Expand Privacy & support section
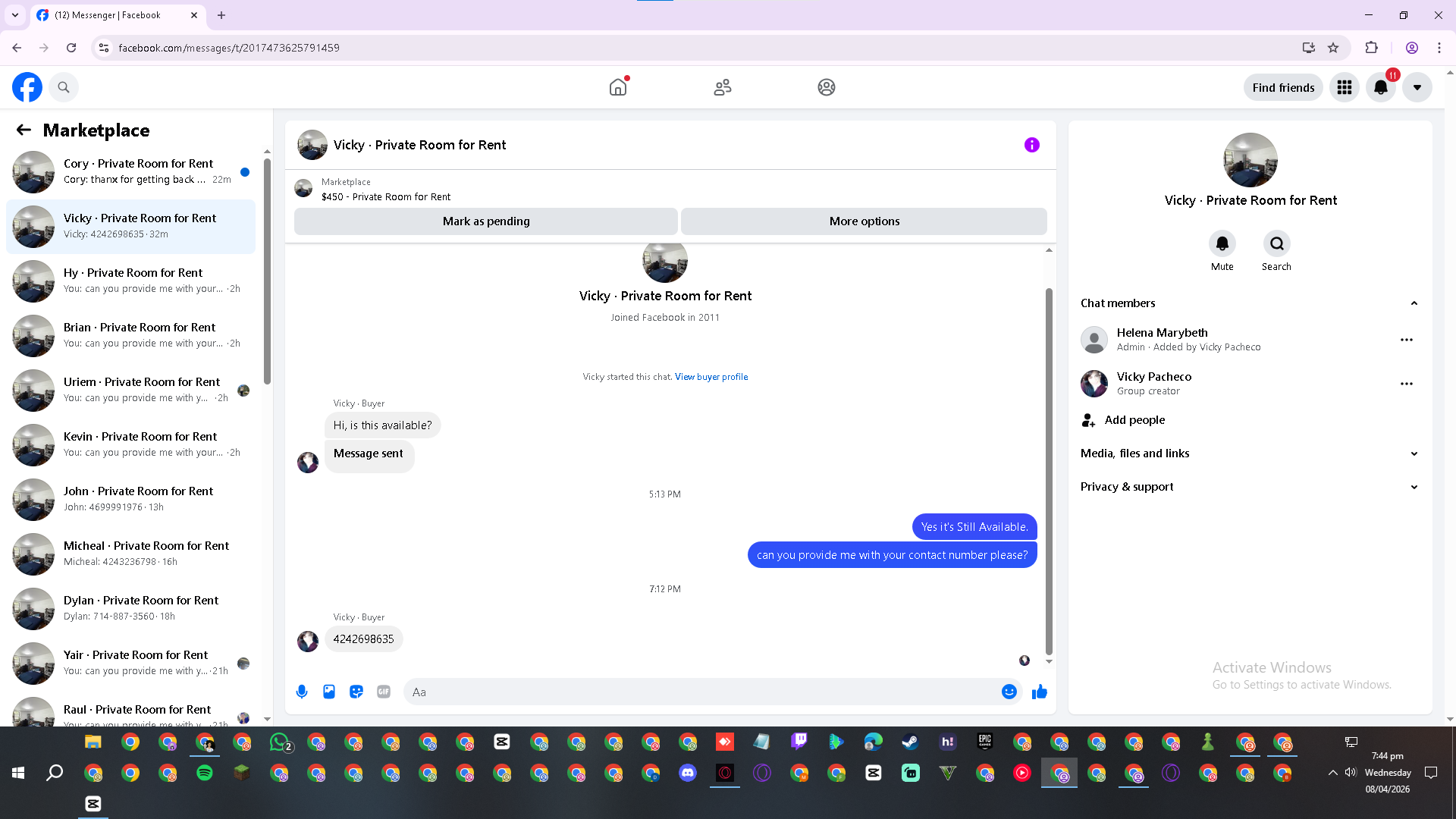The width and height of the screenshot is (1456, 819). point(1414,487)
